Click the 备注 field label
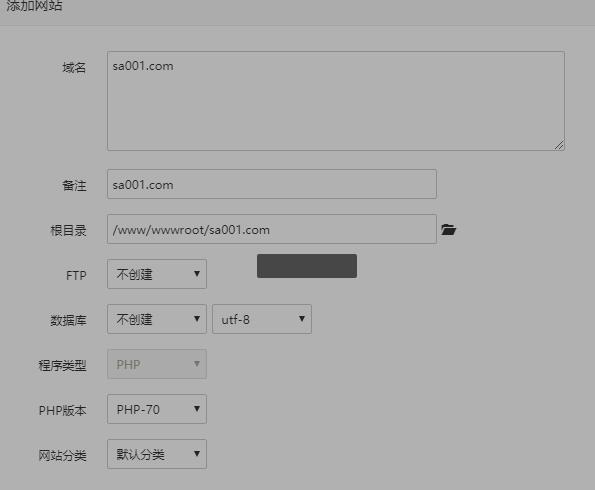This screenshot has height=490, width=595. click(74, 186)
